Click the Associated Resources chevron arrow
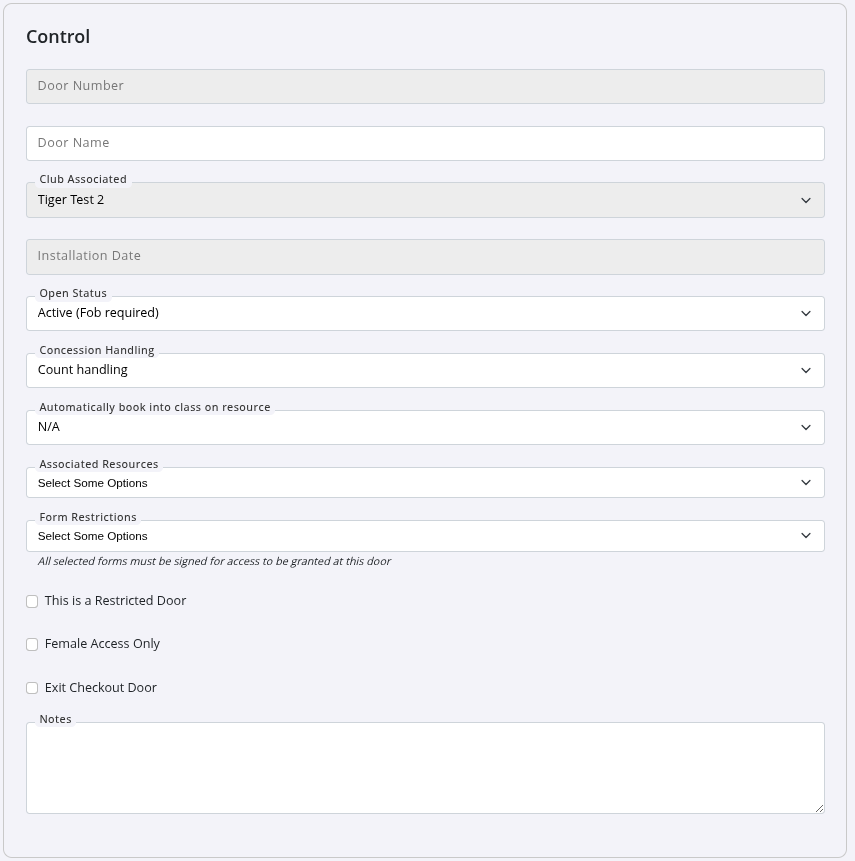 (x=806, y=483)
